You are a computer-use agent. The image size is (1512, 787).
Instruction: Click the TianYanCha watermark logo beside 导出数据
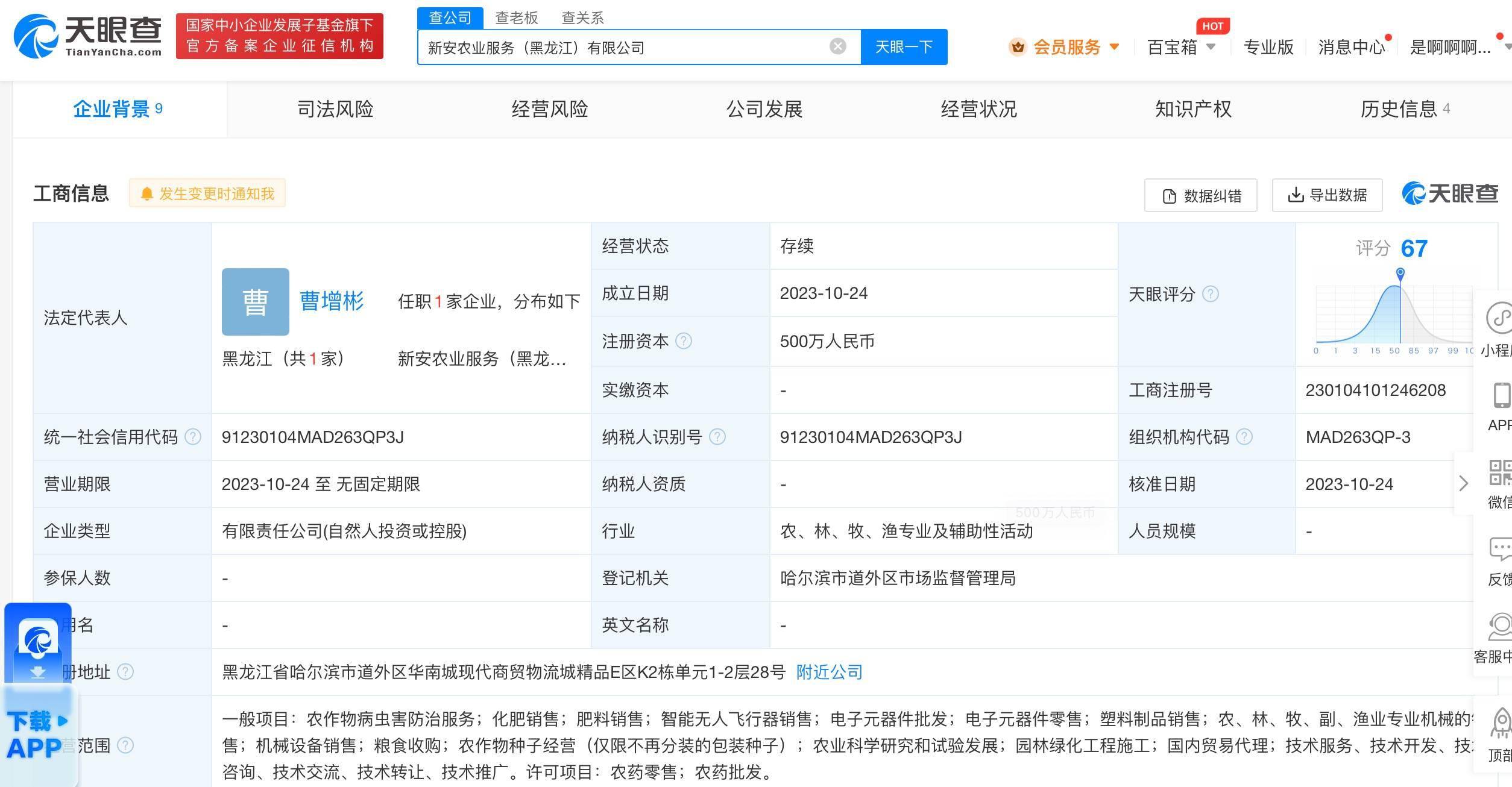(x=1450, y=193)
